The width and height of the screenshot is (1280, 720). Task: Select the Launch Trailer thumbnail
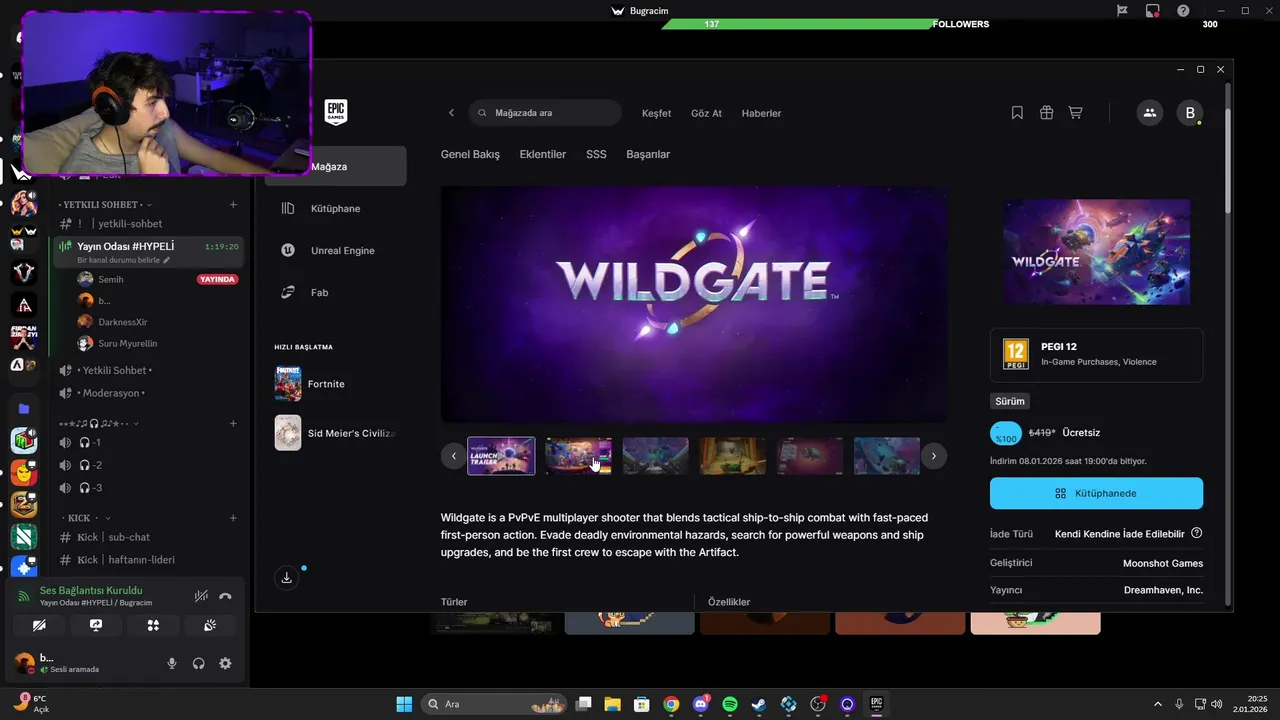(501, 456)
